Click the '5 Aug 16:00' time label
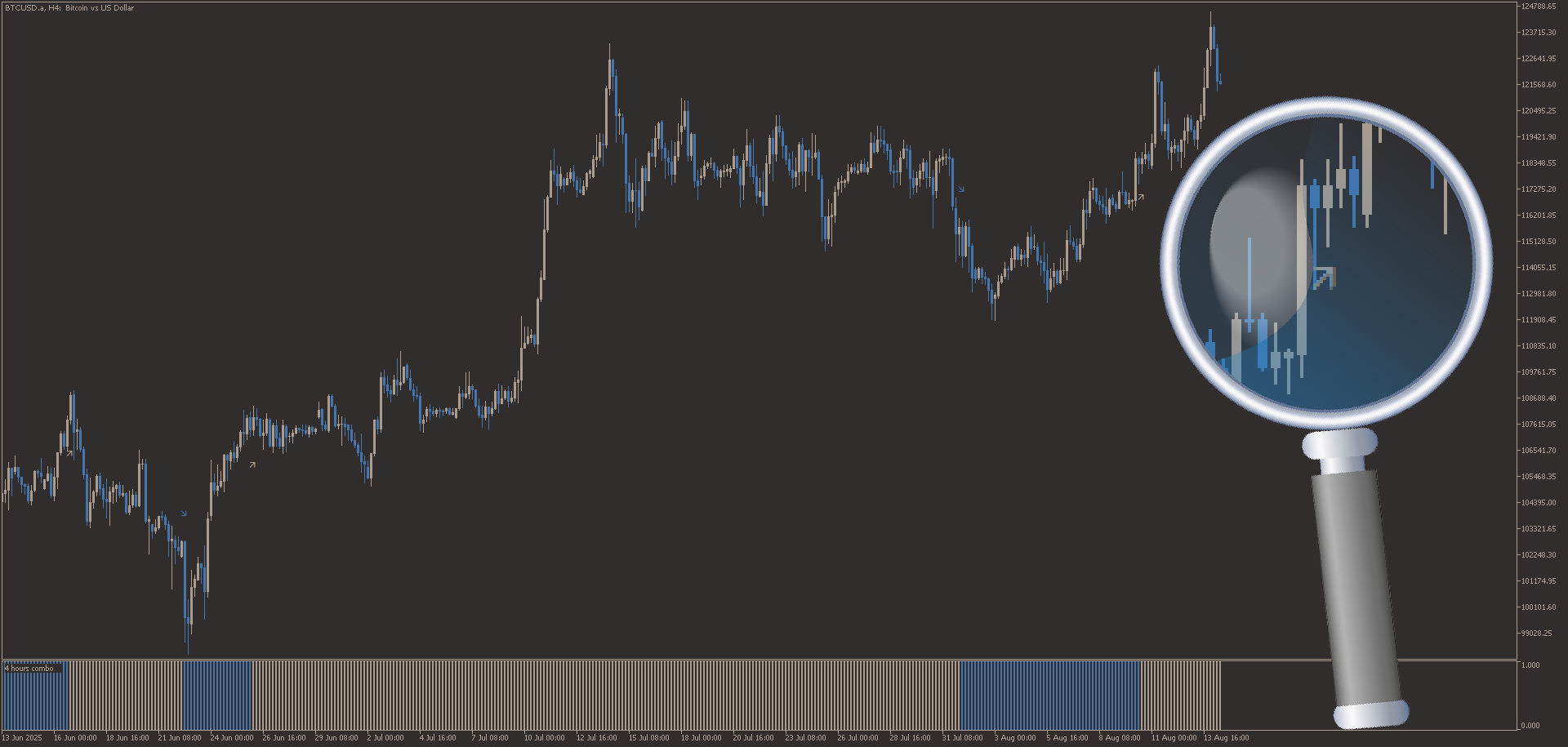Image resolution: width=1568 pixels, height=747 pixels. [x=1067, y=738]
